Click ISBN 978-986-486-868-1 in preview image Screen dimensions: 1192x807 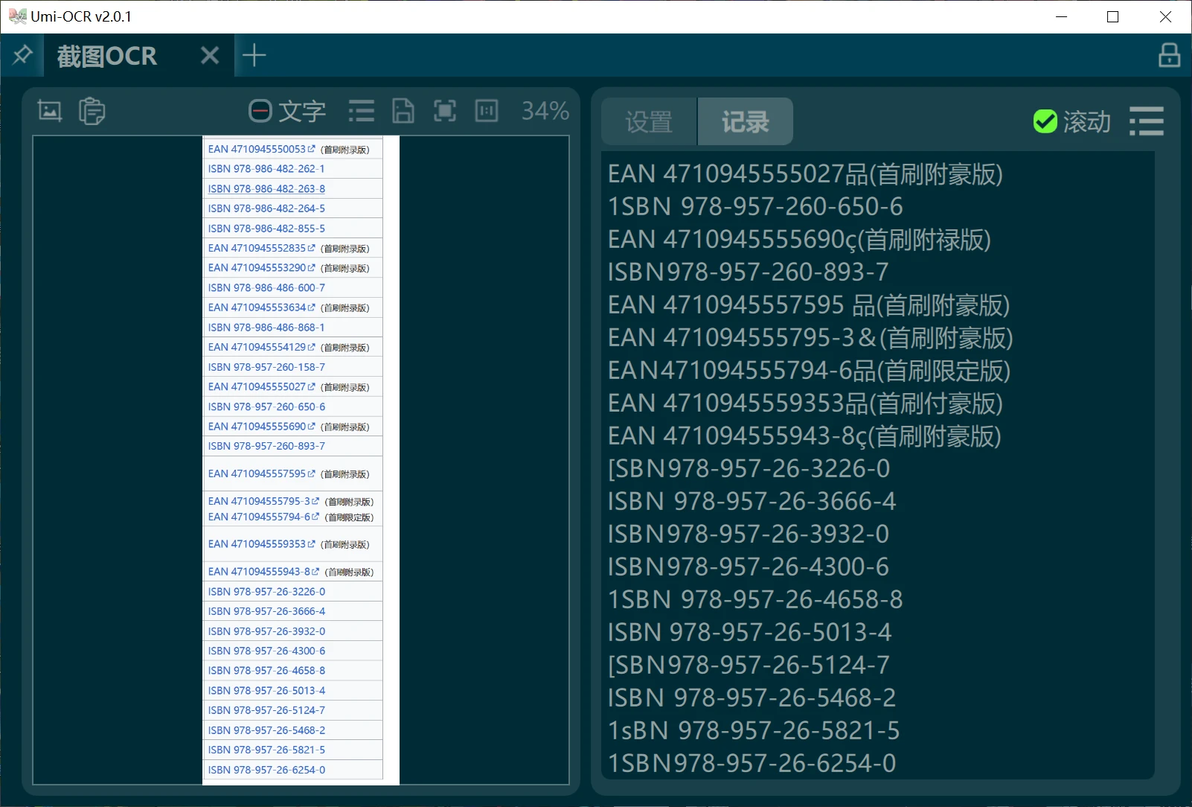266,327
